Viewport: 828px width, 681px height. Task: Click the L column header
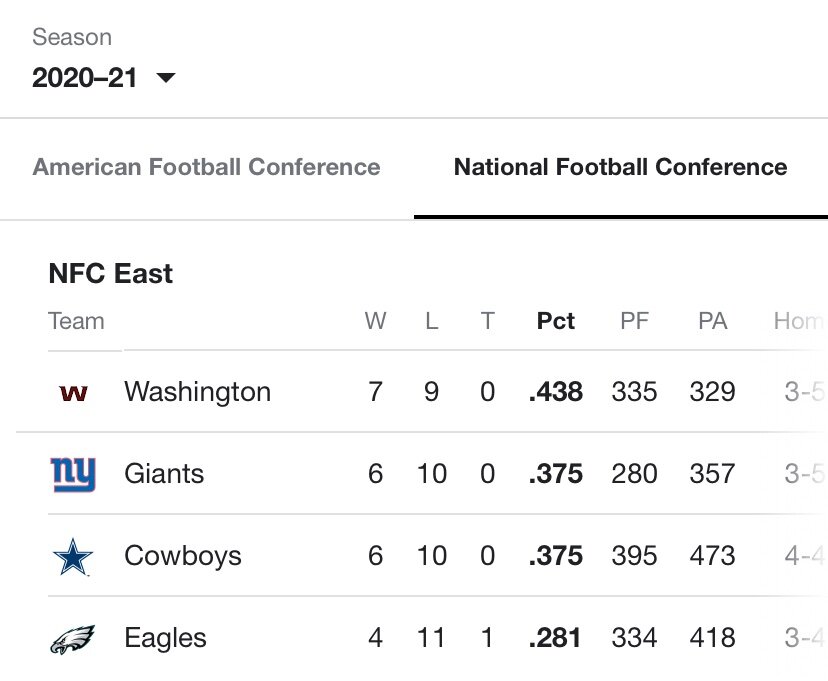pyautogui.click(x=431, y=321)
